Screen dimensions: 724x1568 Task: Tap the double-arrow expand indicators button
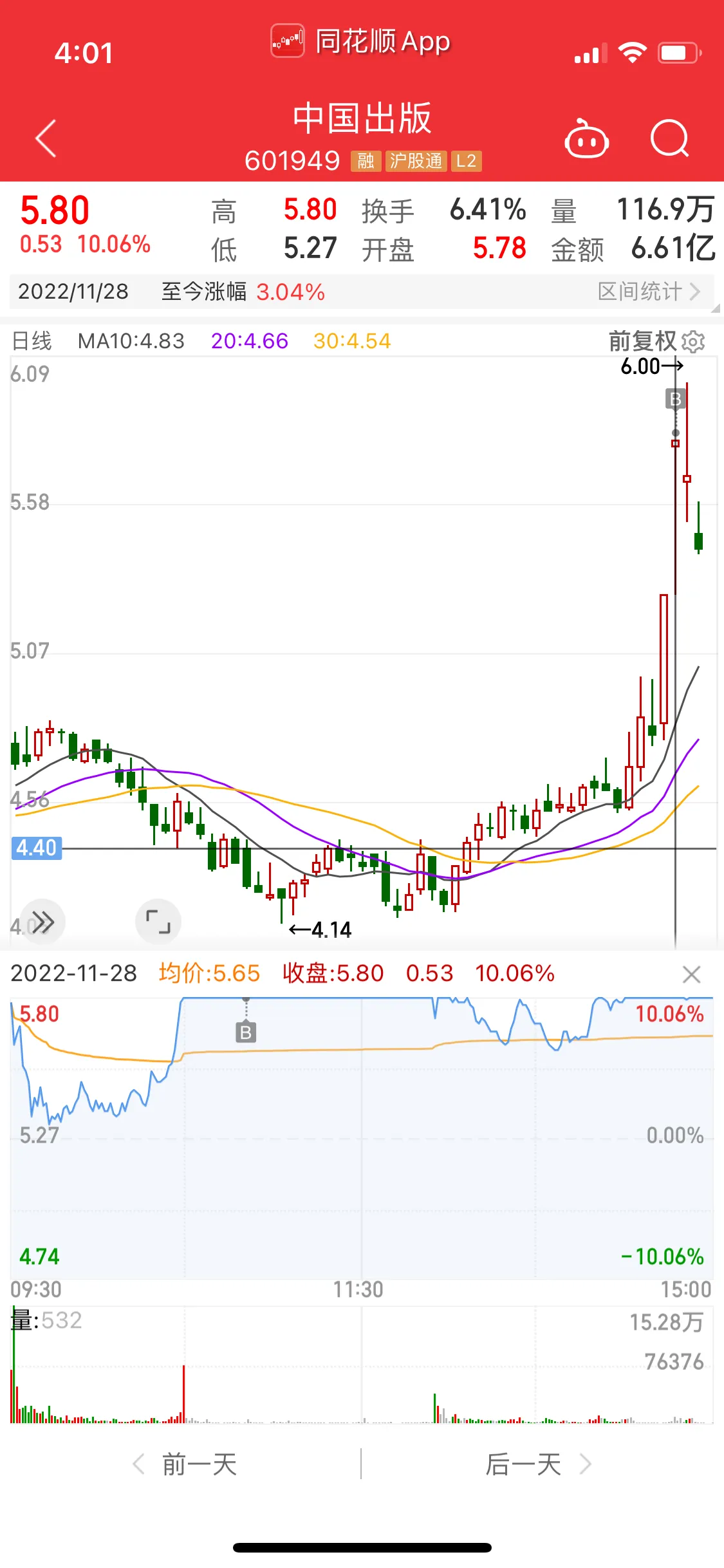[42, 922]
